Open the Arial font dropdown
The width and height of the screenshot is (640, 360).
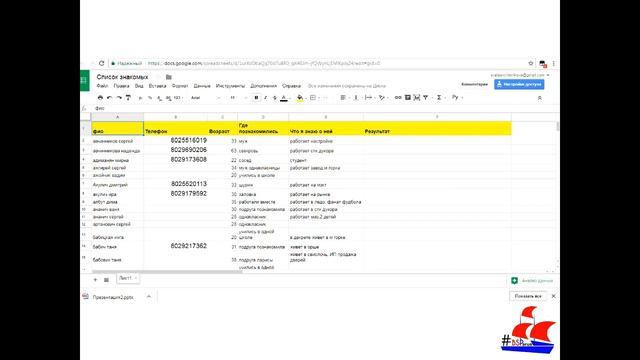click(205, 98)
